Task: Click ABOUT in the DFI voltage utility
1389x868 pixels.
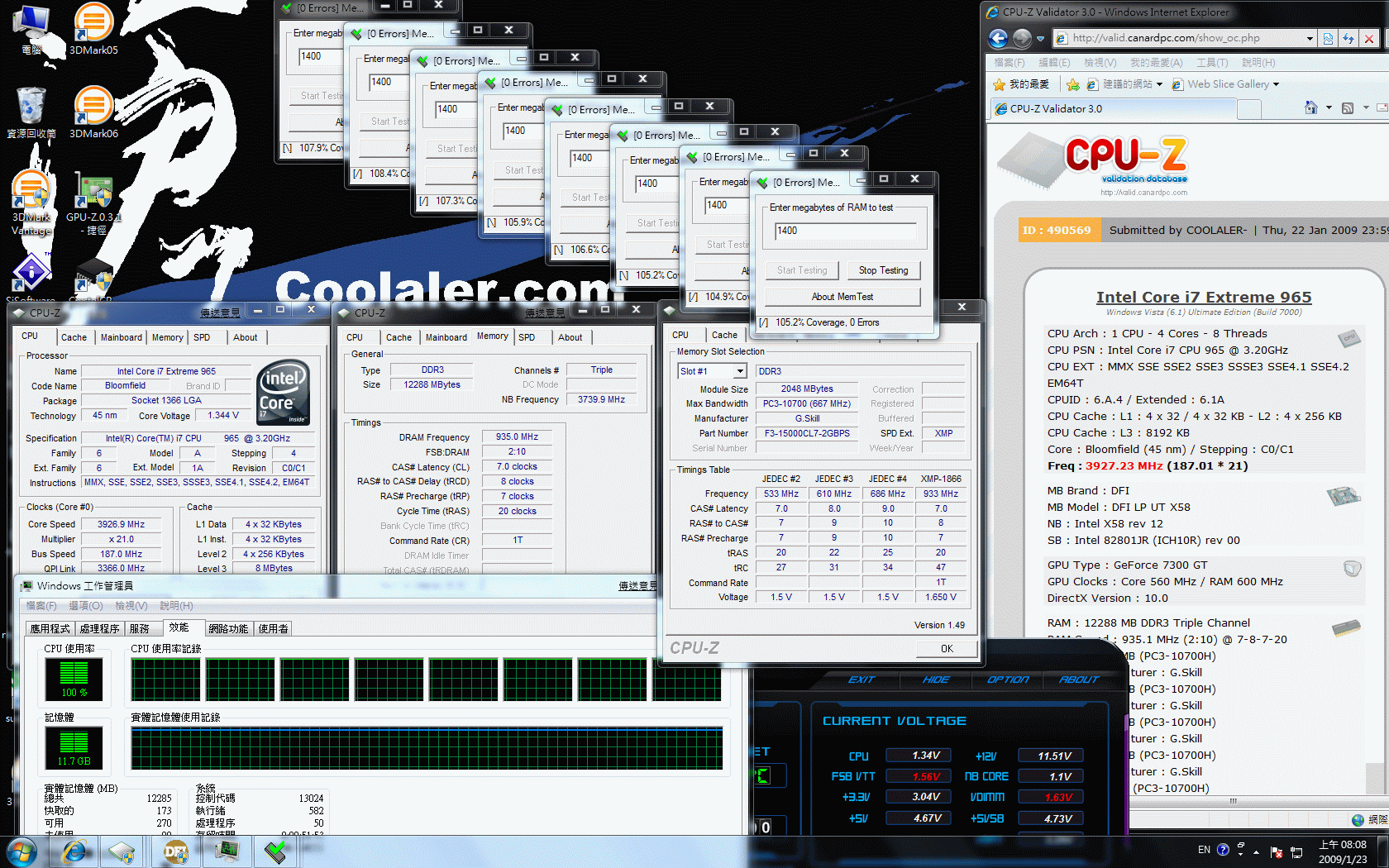Action: [x=1079, y=680]
